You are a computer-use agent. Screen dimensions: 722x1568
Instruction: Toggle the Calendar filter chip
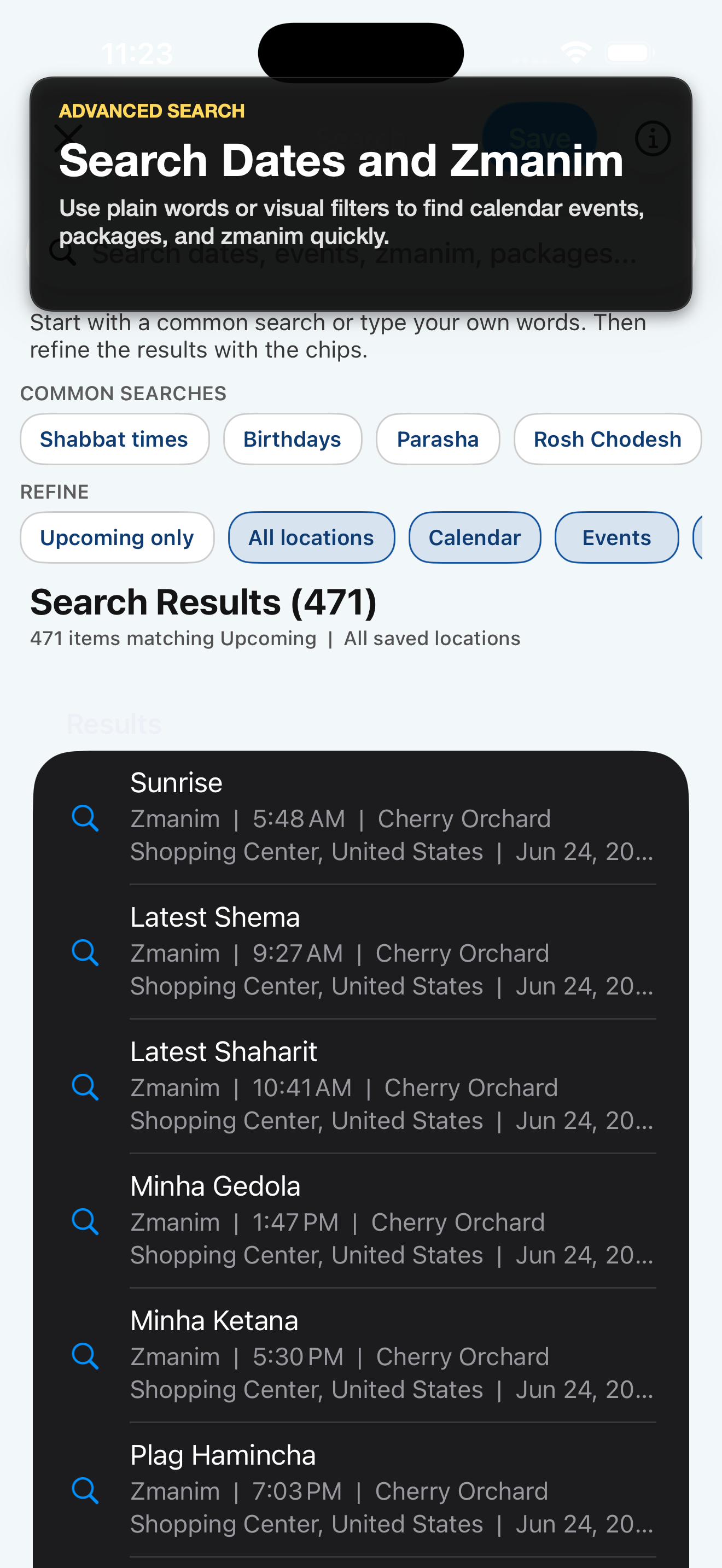tap(475, 537)
